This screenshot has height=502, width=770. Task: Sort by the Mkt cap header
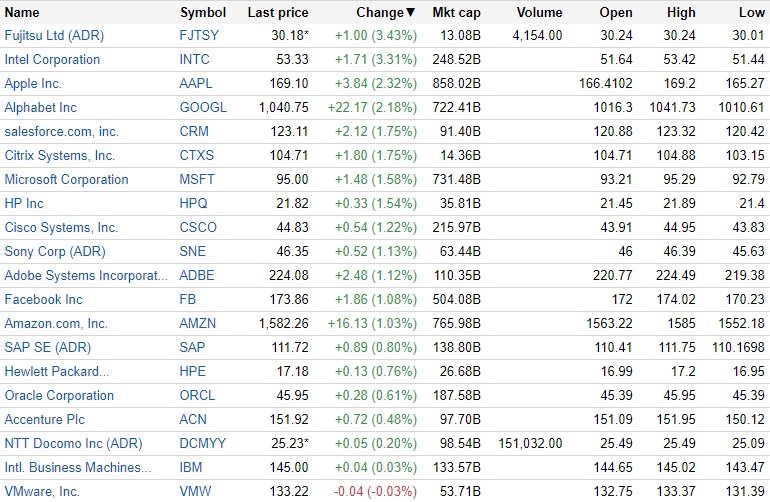[x=456, y=13]
